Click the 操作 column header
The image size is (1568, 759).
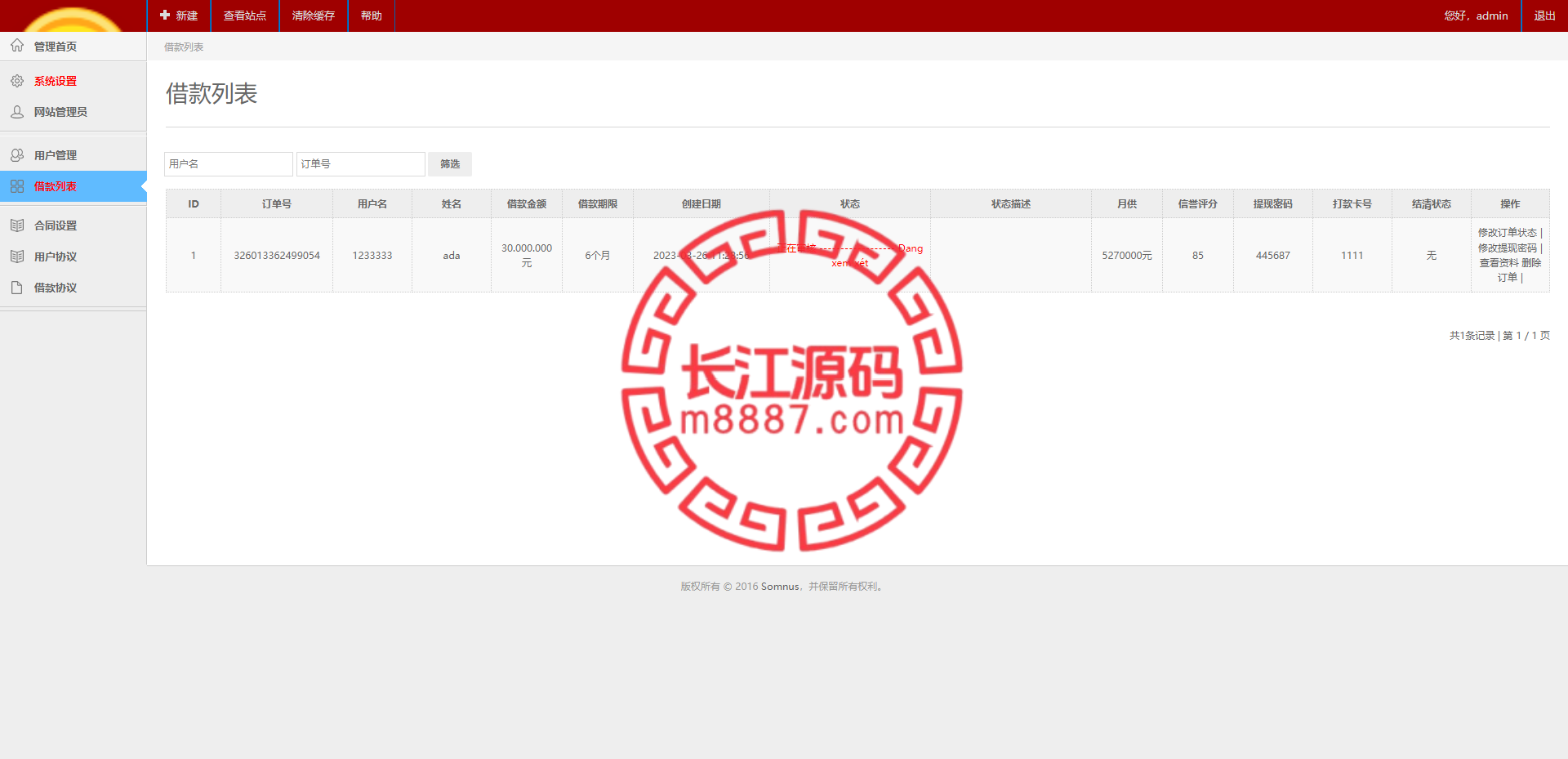click(1510, 203)
